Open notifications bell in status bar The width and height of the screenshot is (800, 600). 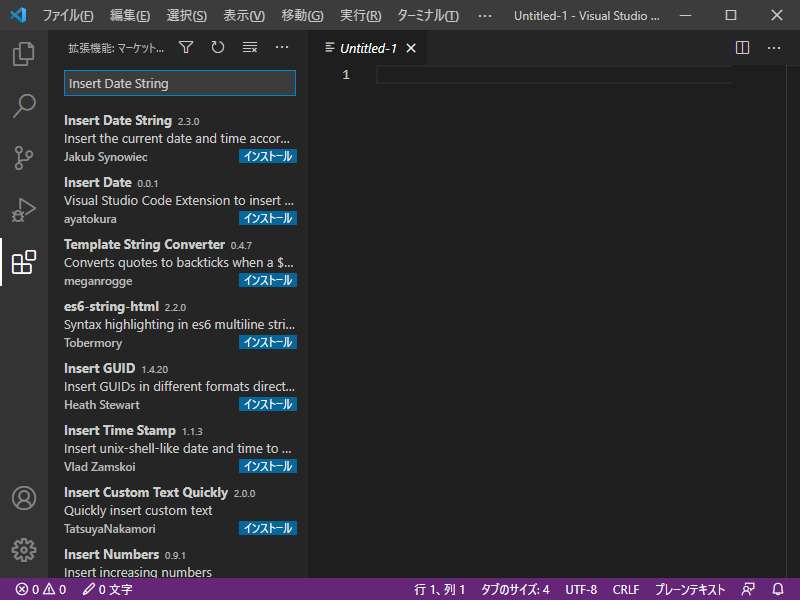[778, 589]
